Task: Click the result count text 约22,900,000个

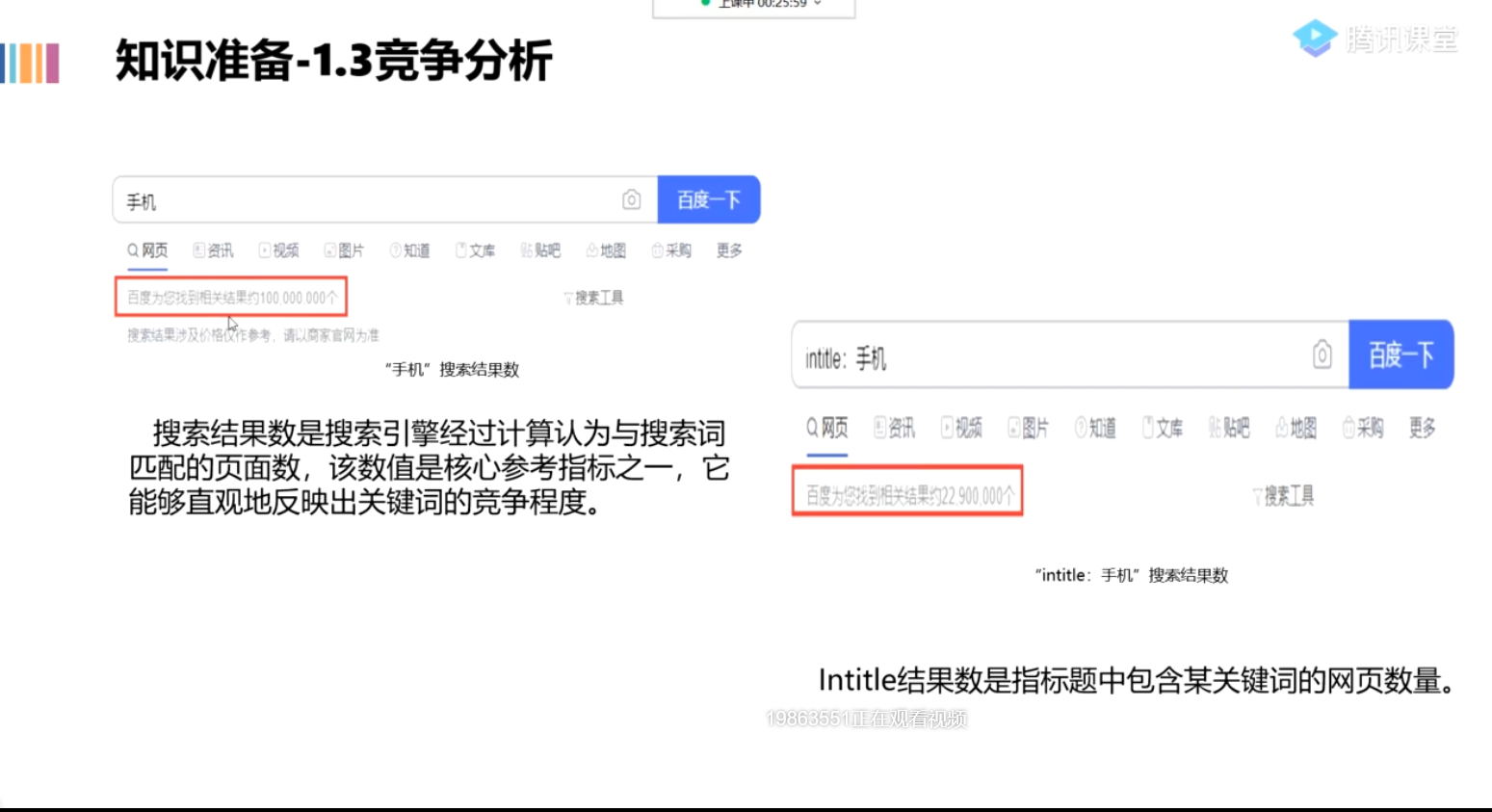Action: [x=973, y=495]
